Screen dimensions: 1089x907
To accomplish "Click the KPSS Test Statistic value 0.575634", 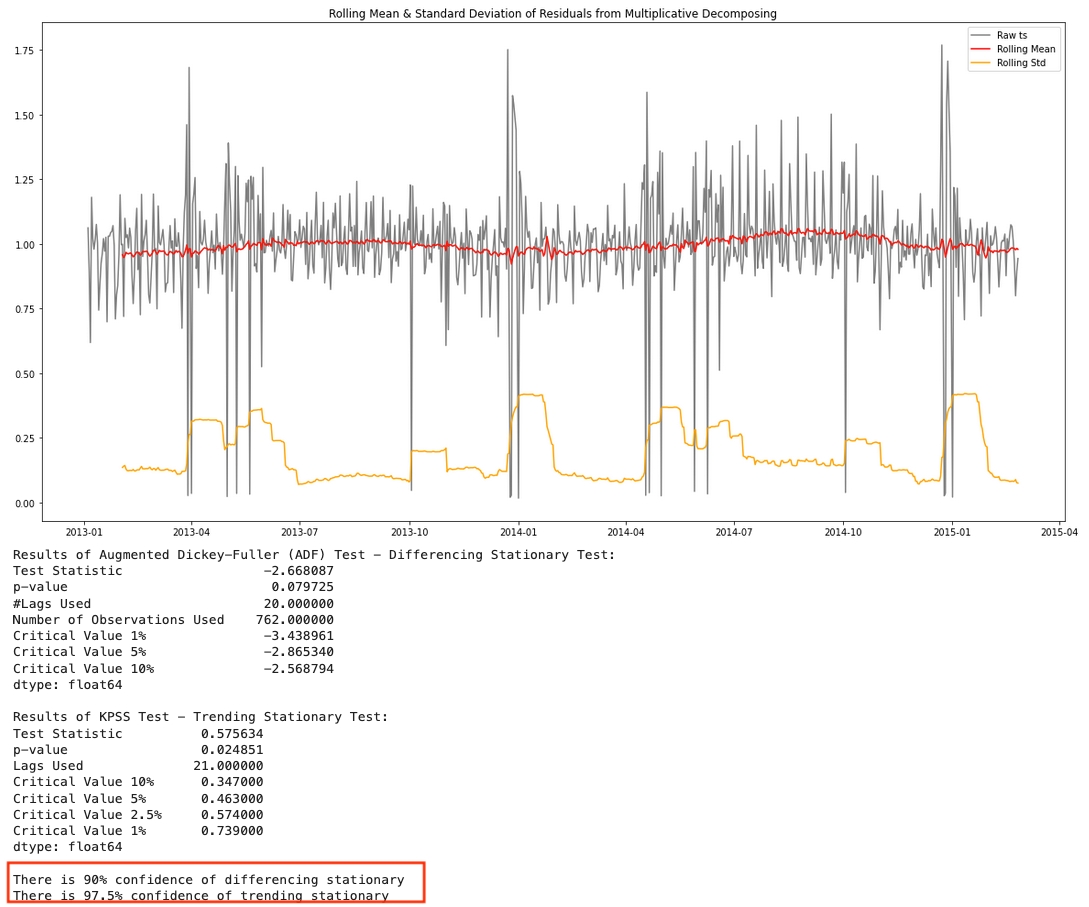I will 232,733.
